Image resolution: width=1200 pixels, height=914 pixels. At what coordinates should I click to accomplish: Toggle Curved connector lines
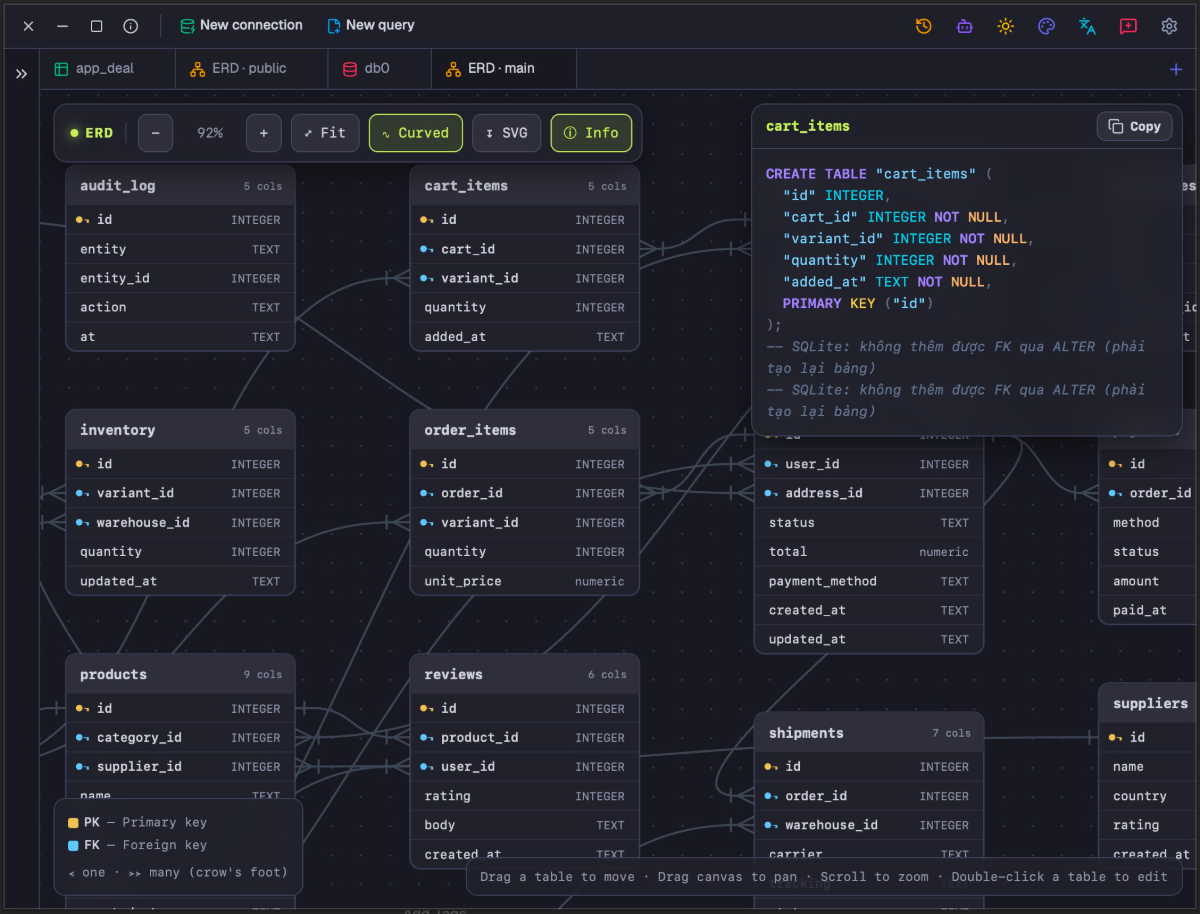[416, 133]
